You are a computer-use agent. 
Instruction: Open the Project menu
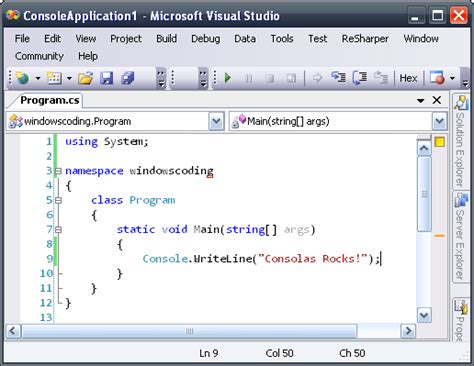126,39
